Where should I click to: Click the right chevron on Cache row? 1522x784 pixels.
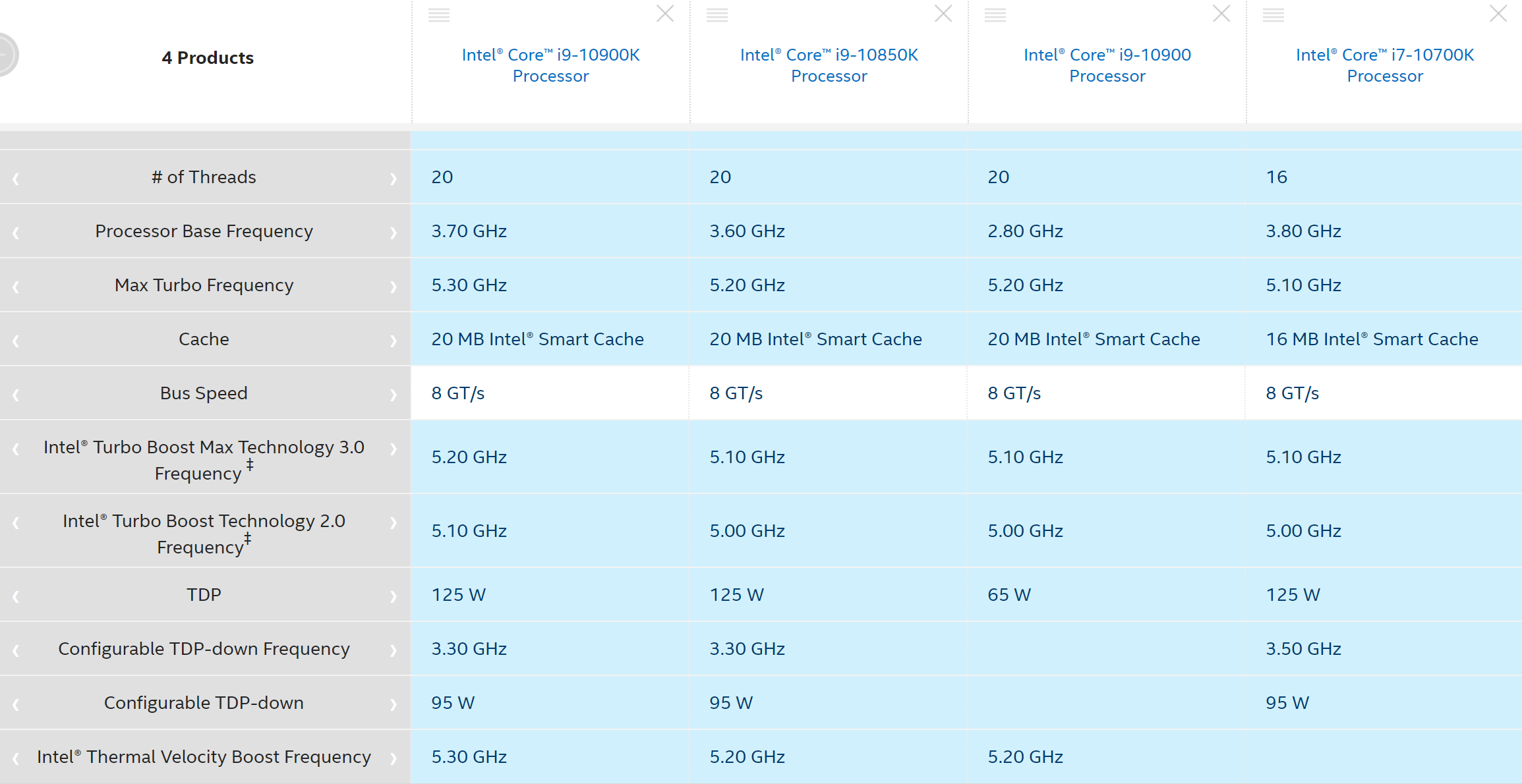pos(394,341)
